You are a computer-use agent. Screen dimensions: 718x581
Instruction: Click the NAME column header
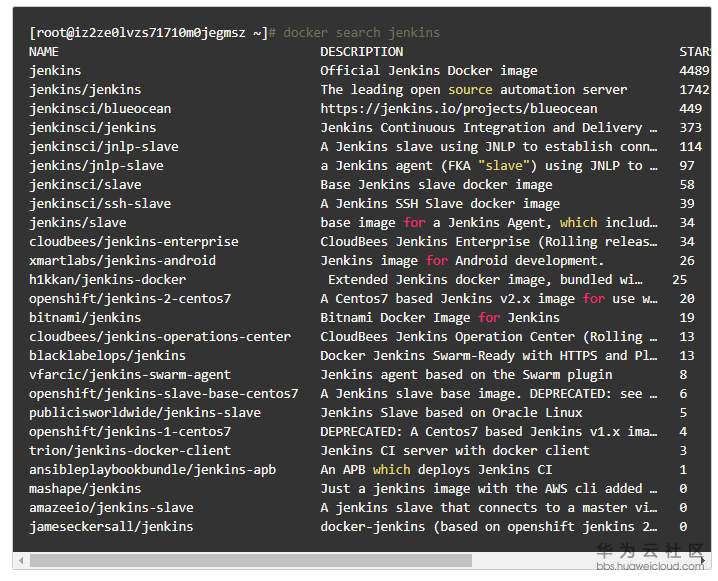44,51
